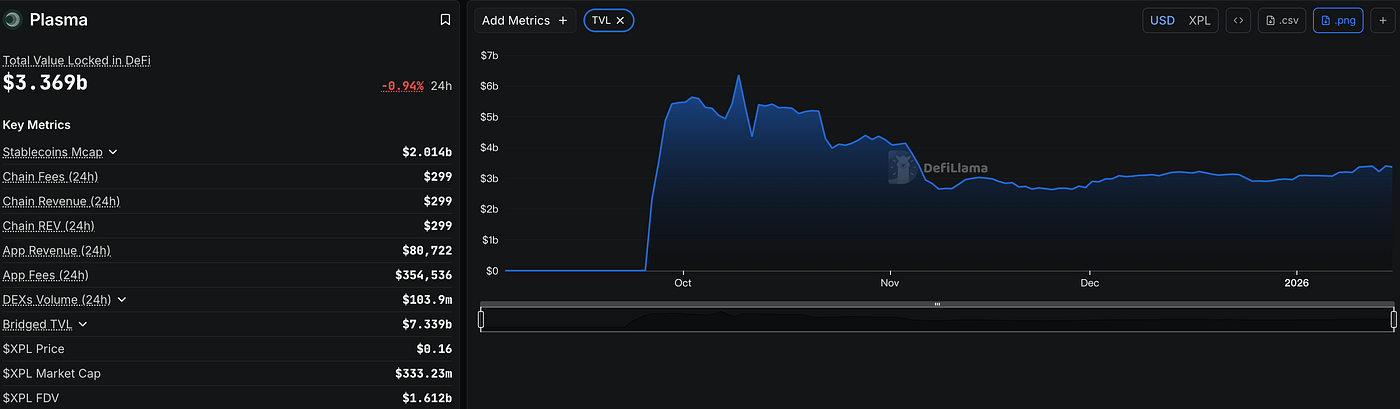Click the Nov label on x-axis

(x=890, y=283)
